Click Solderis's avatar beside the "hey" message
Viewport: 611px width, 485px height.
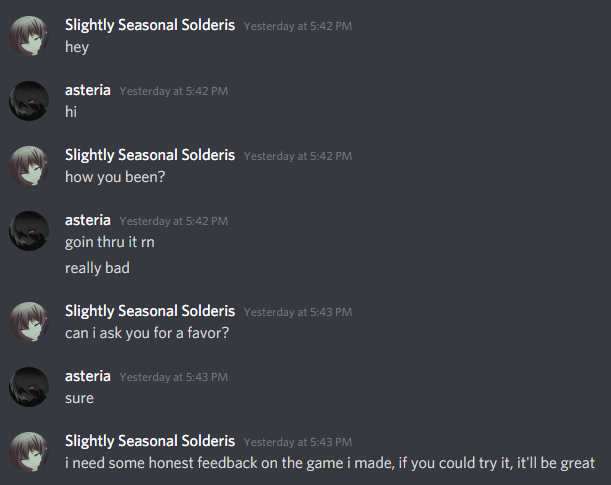click(x=29, y=36)
